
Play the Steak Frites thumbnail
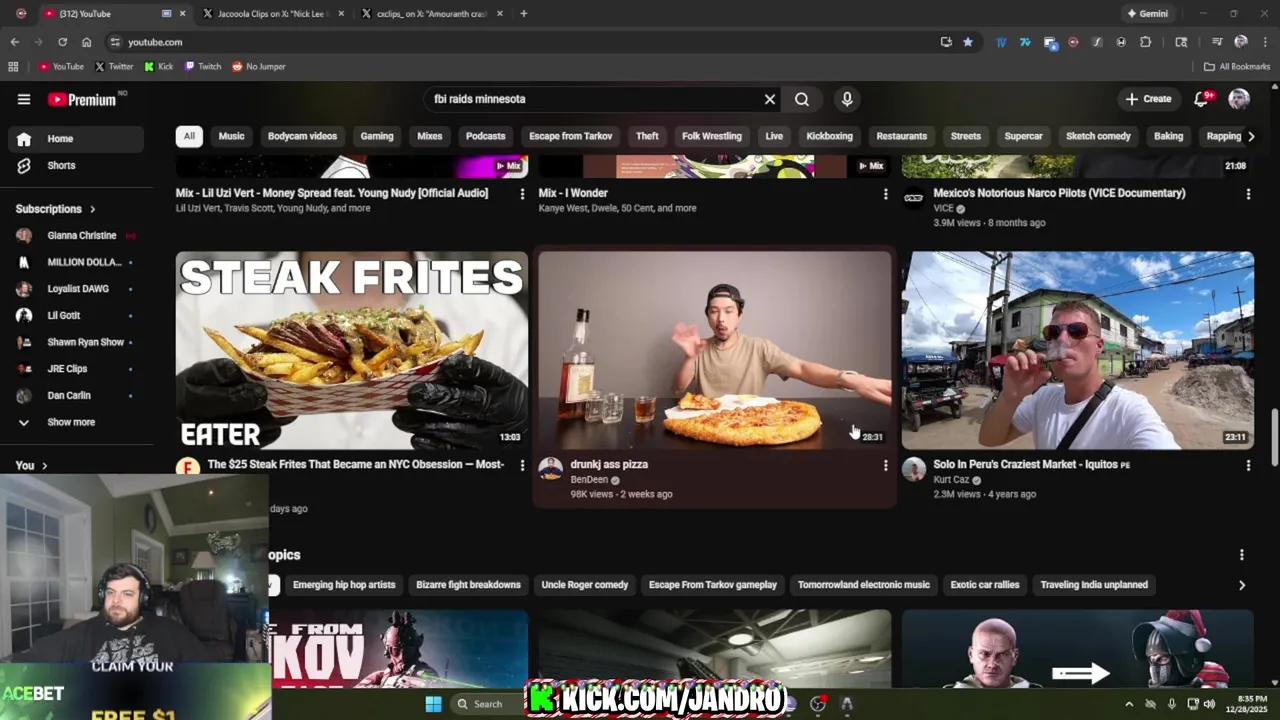pos(352,350)
